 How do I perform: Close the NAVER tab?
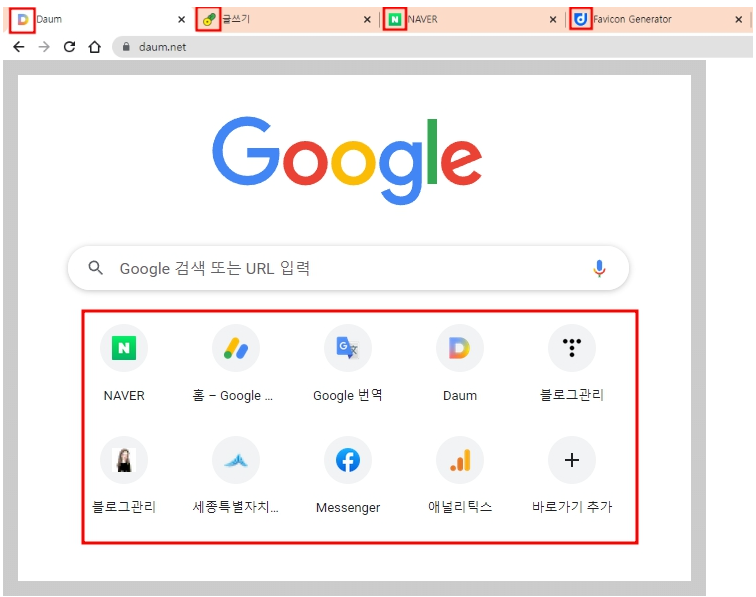(553, 19)
